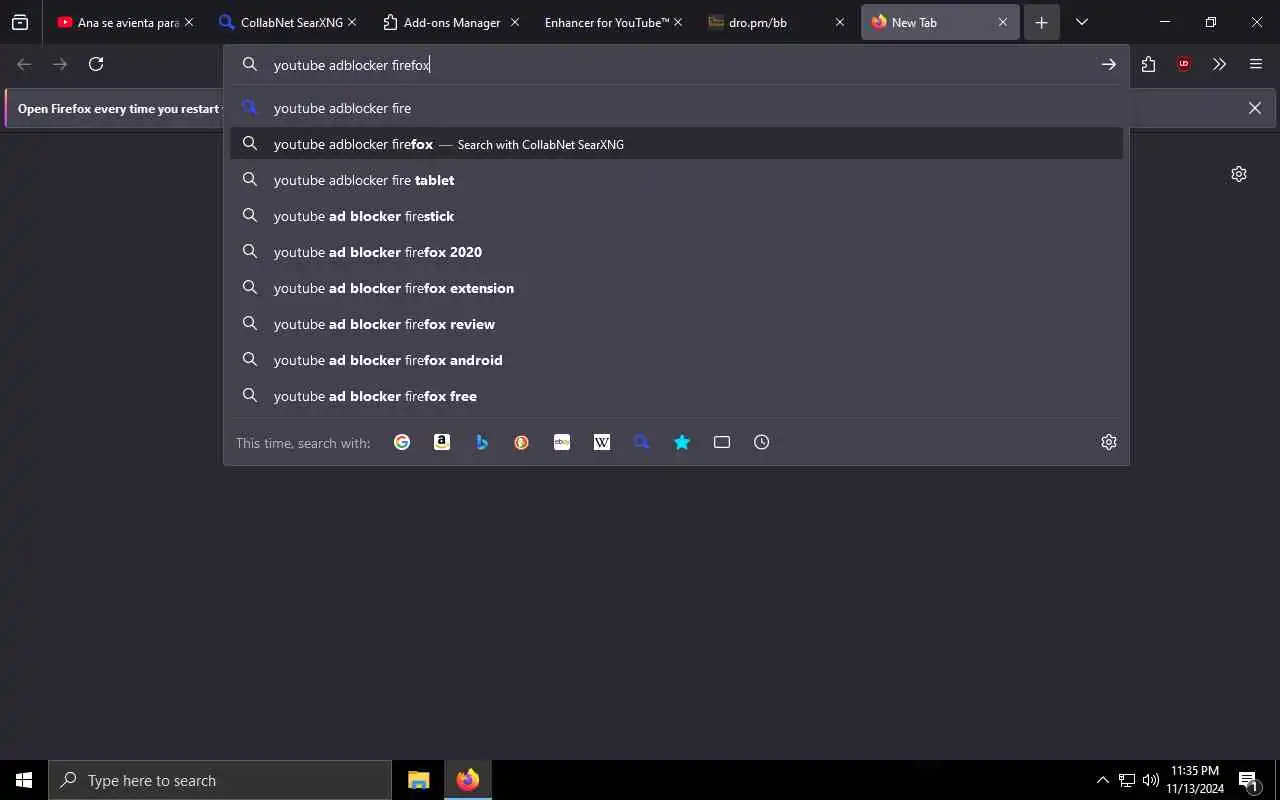Open Windows Start menu

pyautogui.click(x=24, y=780)
